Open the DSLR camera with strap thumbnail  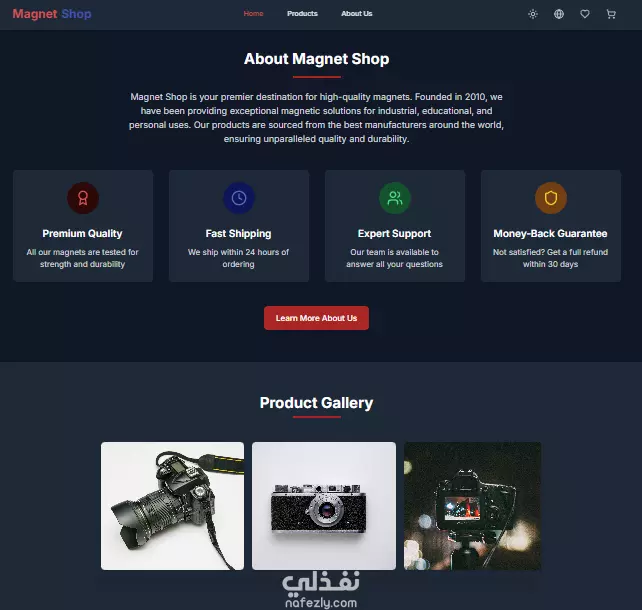(172, 506)
